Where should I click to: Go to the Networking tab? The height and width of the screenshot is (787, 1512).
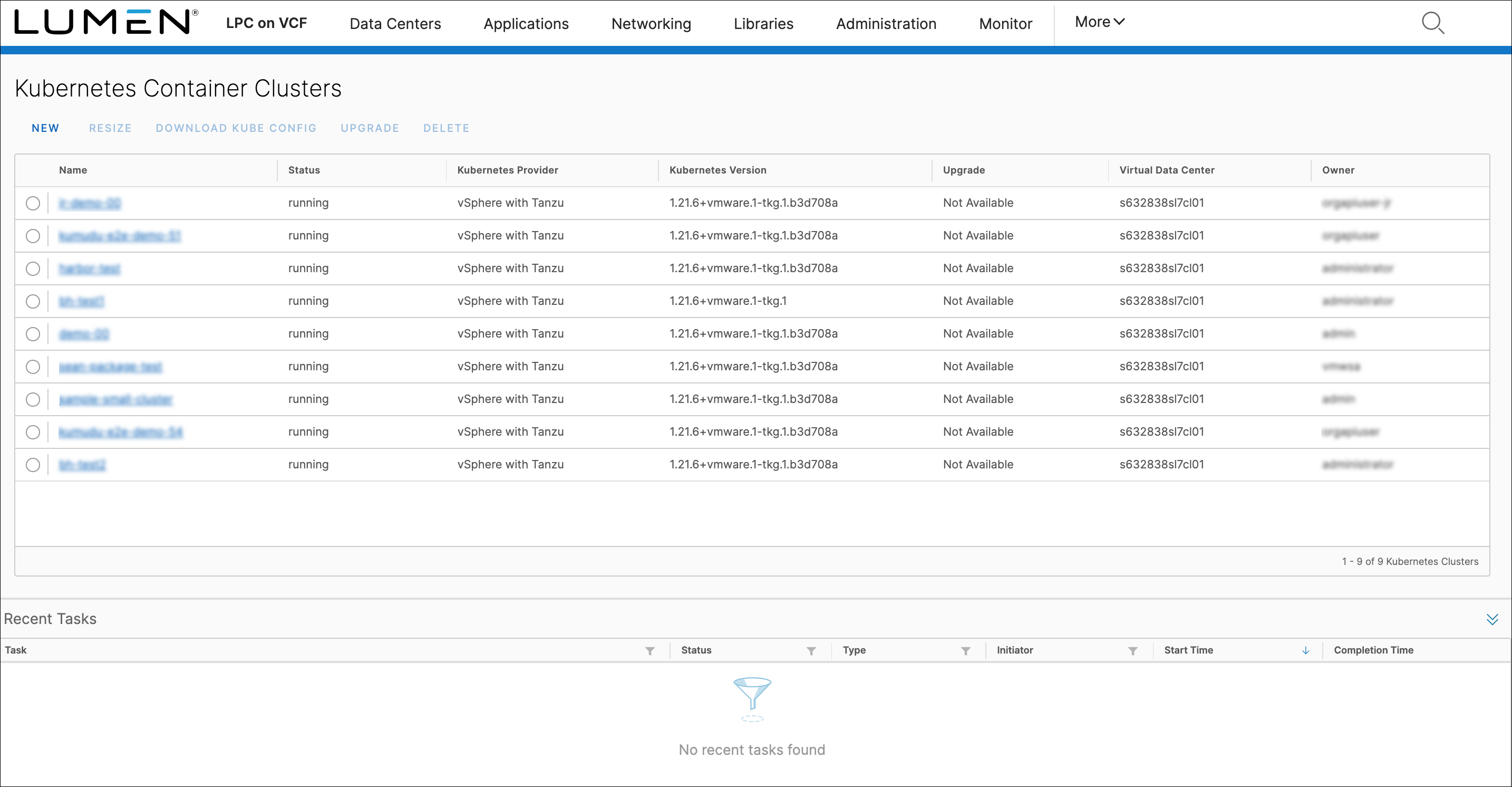tap(651, 24)
